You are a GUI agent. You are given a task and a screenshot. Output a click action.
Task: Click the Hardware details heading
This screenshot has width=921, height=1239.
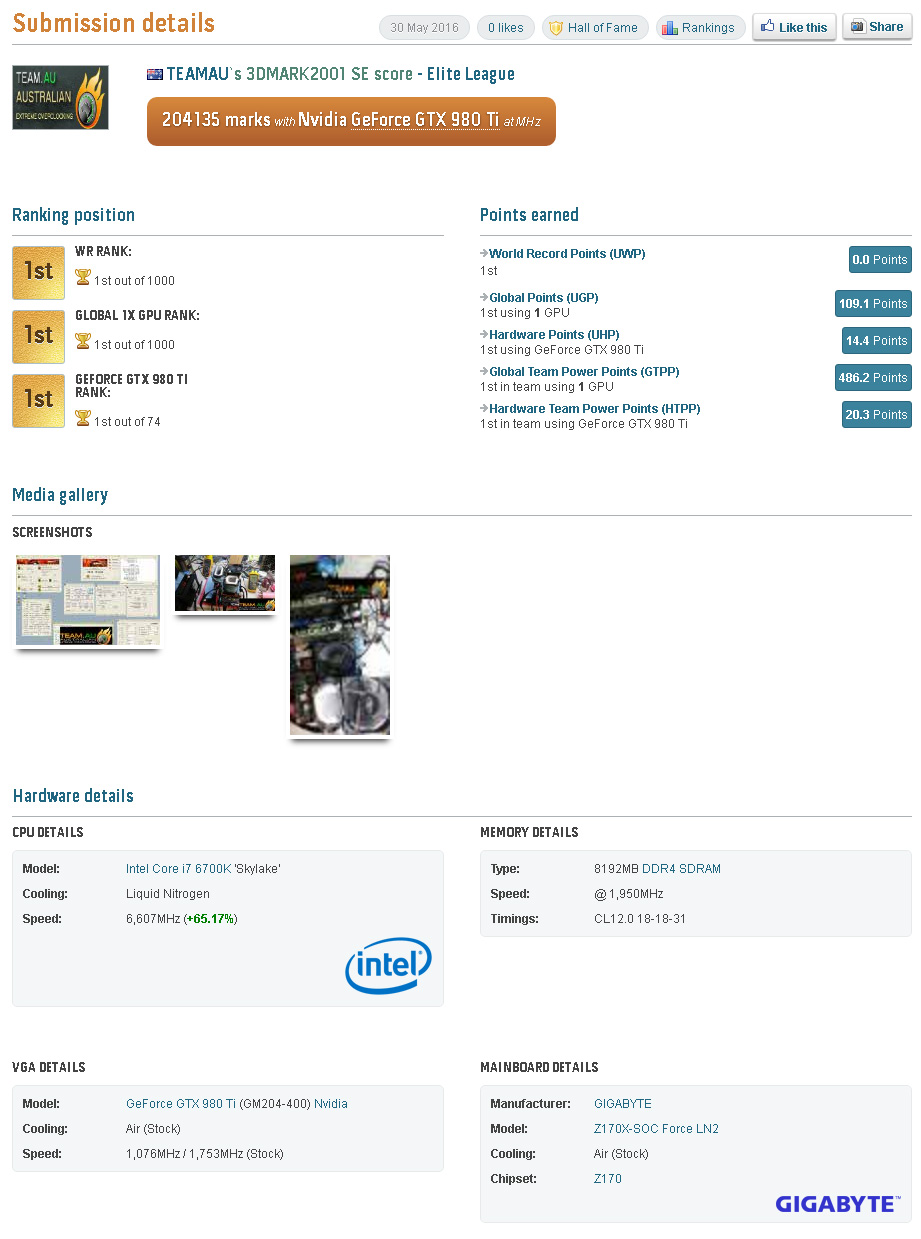click(x=73, y=796)
